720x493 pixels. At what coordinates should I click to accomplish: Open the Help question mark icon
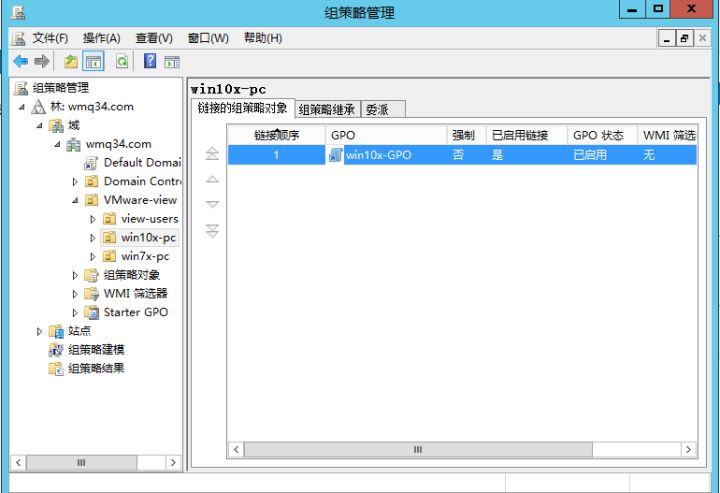click(x=150, y=61)
